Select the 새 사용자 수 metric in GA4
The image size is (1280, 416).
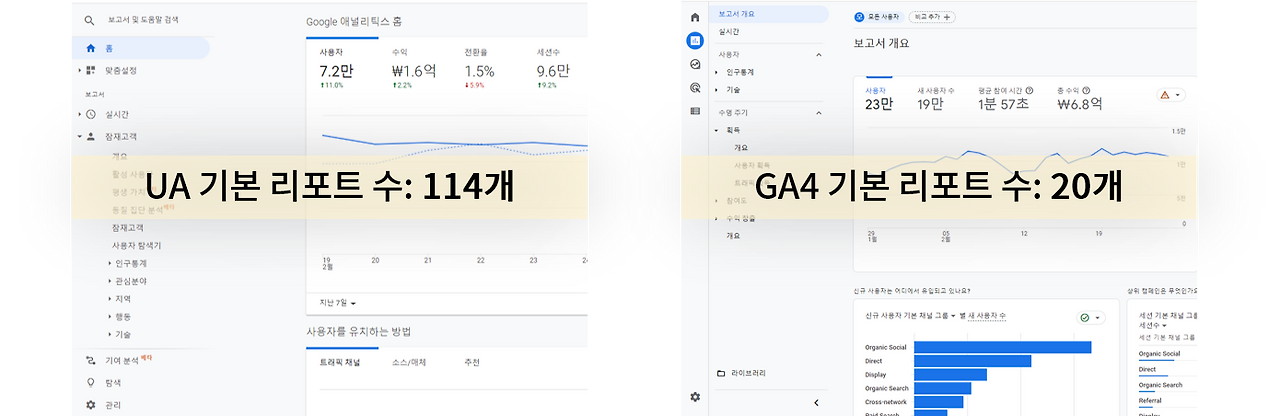click(937, 98)
